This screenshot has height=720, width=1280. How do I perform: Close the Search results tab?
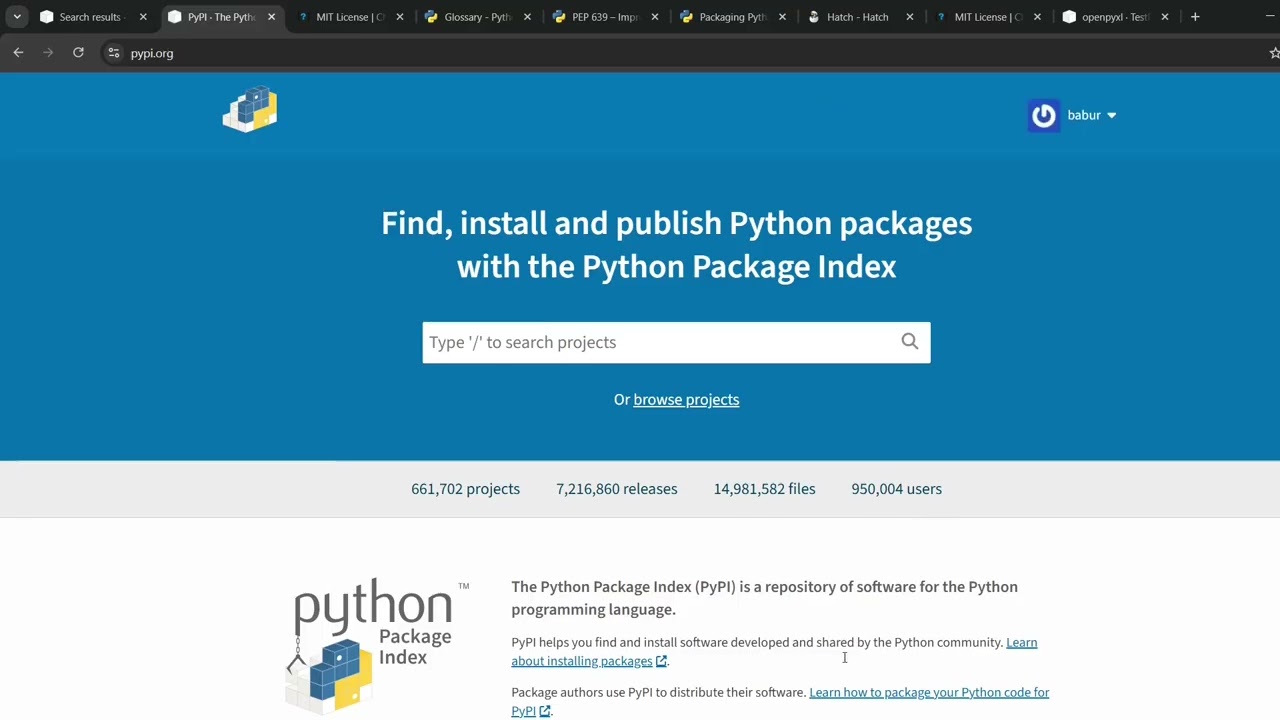pyautogui.click(x=143, y=17)
